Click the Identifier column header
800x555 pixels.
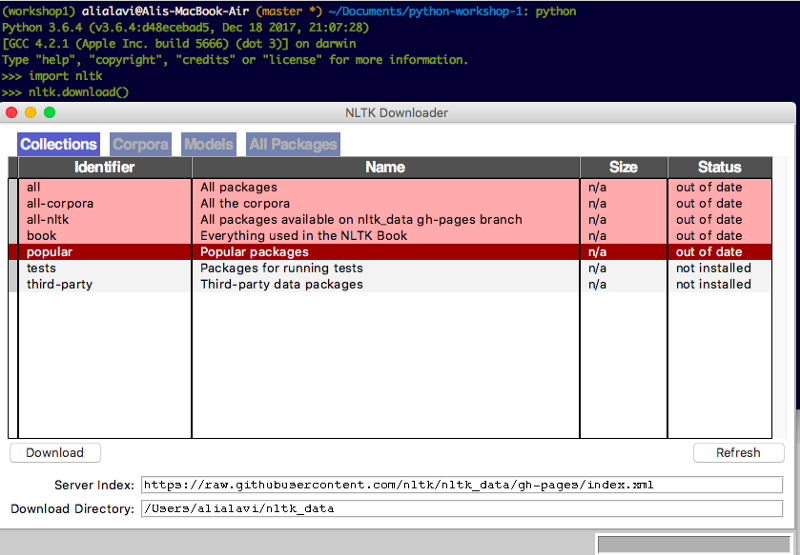click(x=105, y=167)
